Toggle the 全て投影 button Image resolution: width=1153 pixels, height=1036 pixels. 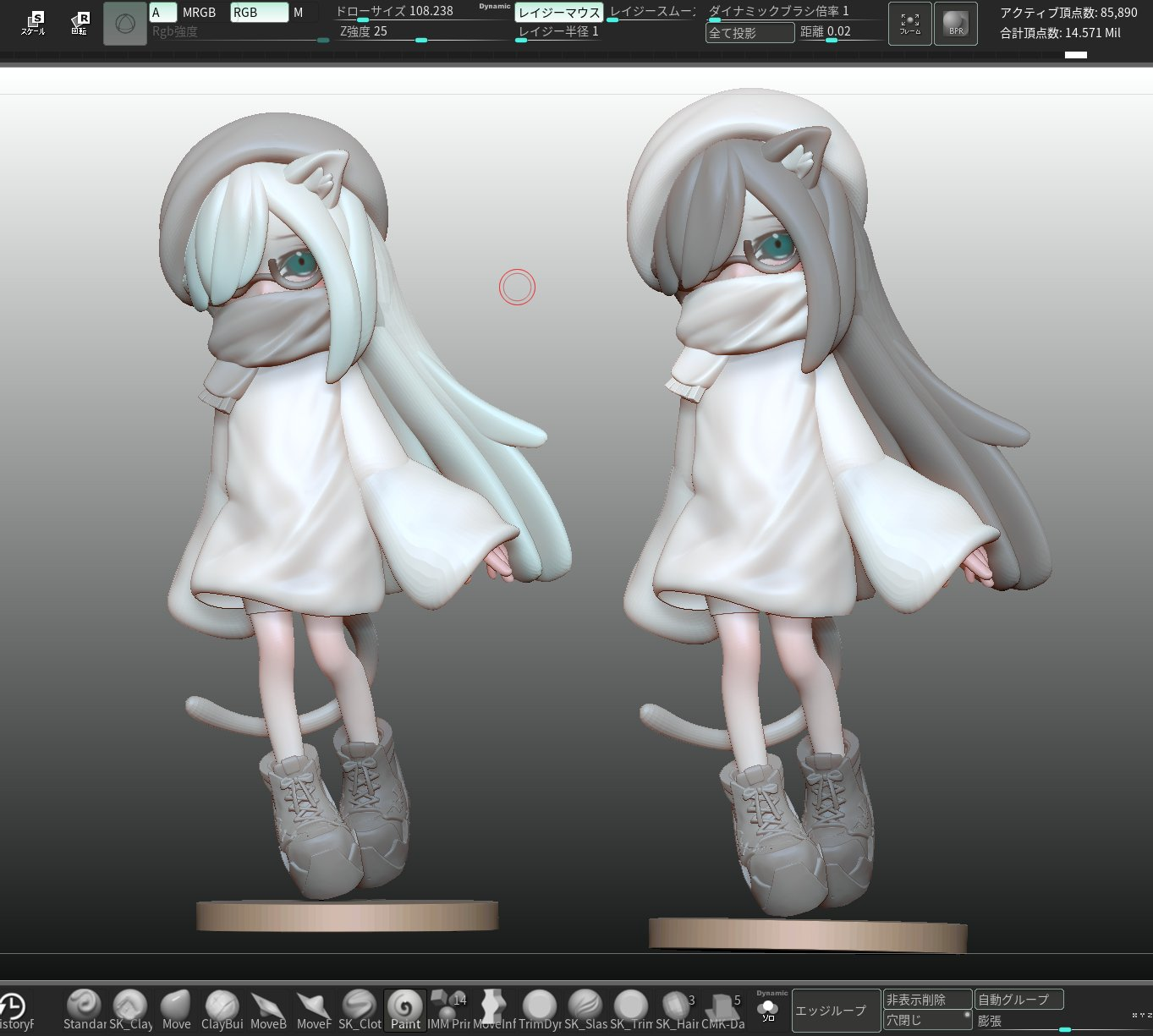[x=750, y=33]
